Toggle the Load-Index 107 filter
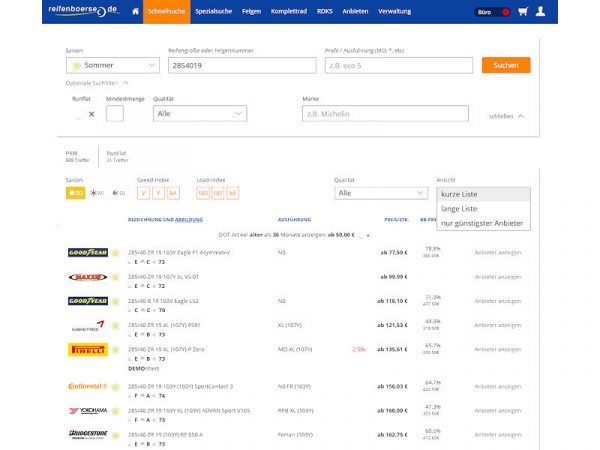Image resolution: width=600 pixels, height=450 pixels. tap(218, 193)
